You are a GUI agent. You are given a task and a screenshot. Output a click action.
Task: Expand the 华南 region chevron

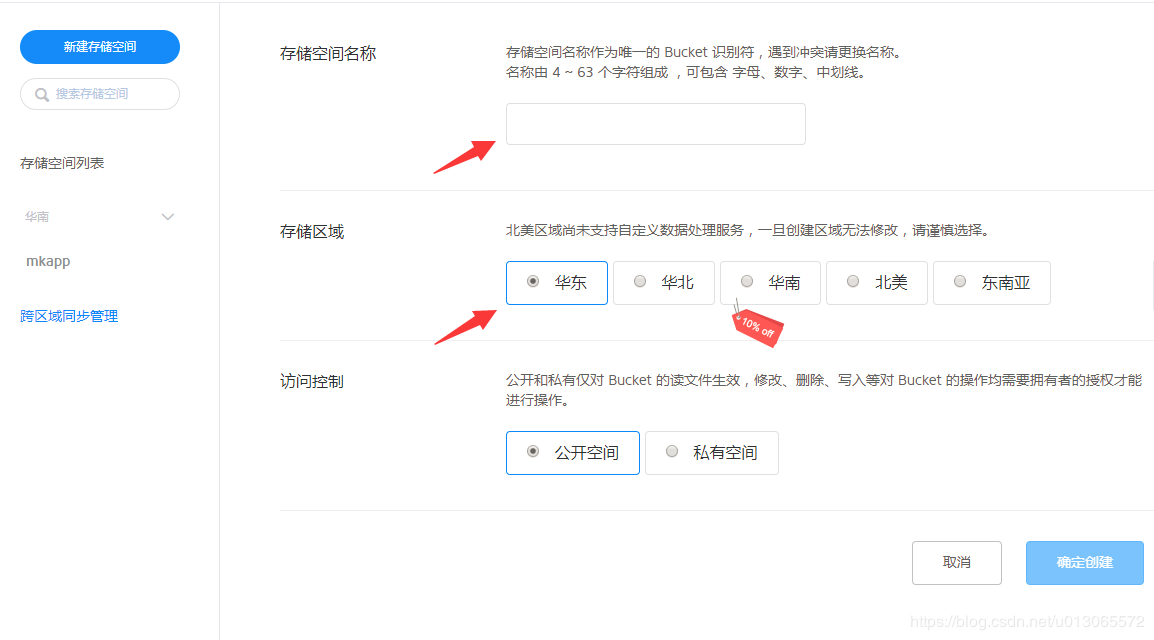168,217
